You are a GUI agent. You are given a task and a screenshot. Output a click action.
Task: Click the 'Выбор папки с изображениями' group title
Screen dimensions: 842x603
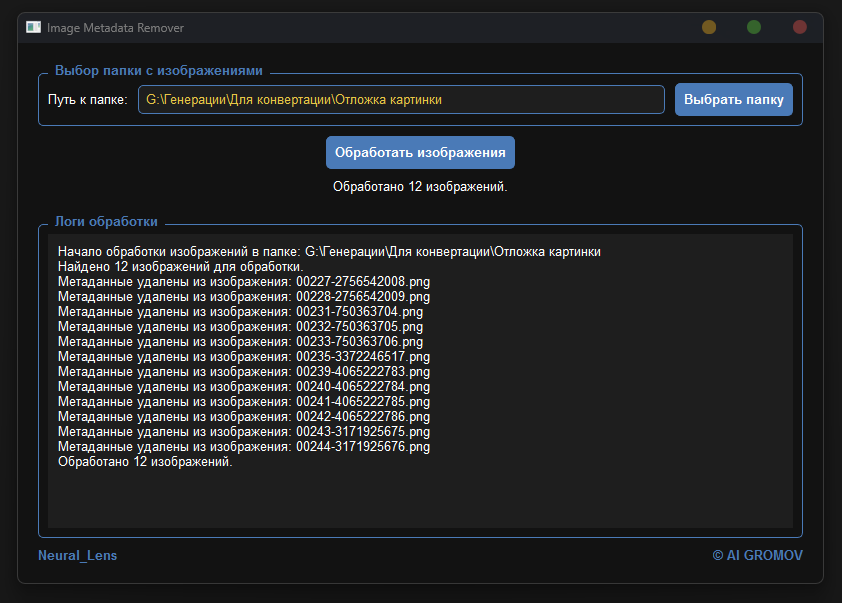coord(159,71)
